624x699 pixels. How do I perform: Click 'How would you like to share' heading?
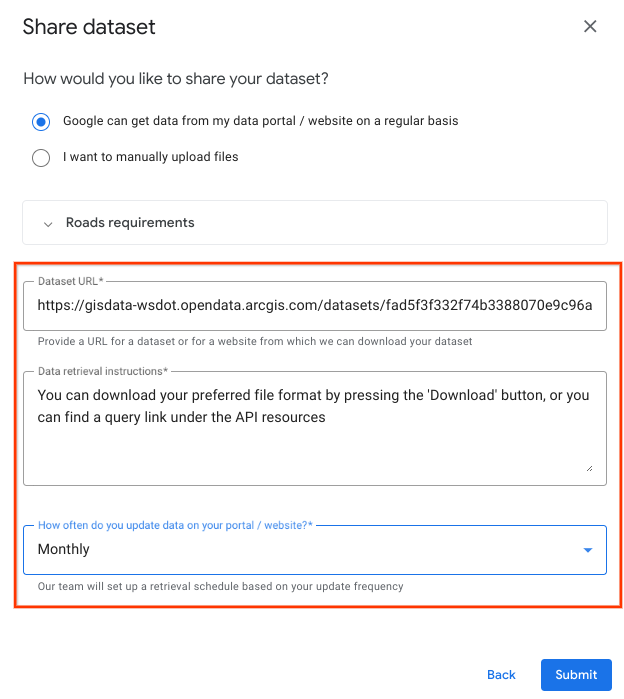[x=176, y=79]
